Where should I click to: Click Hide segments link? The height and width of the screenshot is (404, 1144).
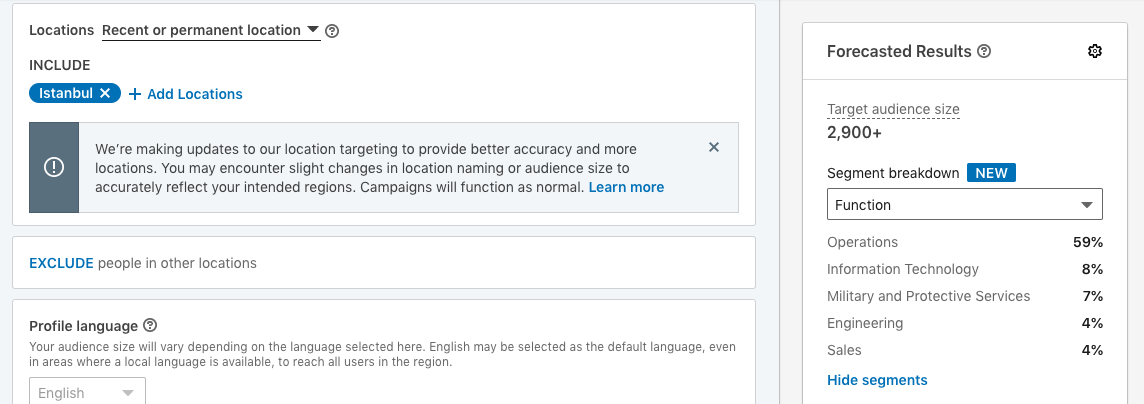click(x=877, y=380)
